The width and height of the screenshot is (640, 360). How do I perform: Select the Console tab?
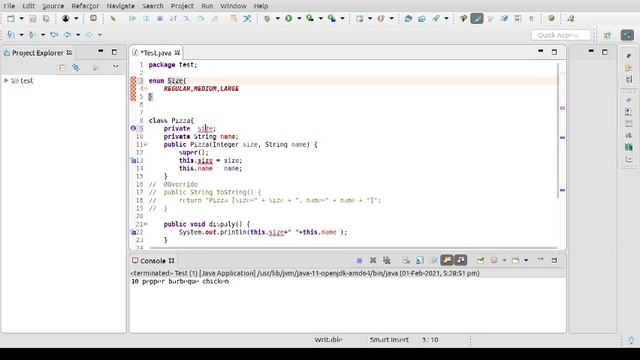(153, 260)
